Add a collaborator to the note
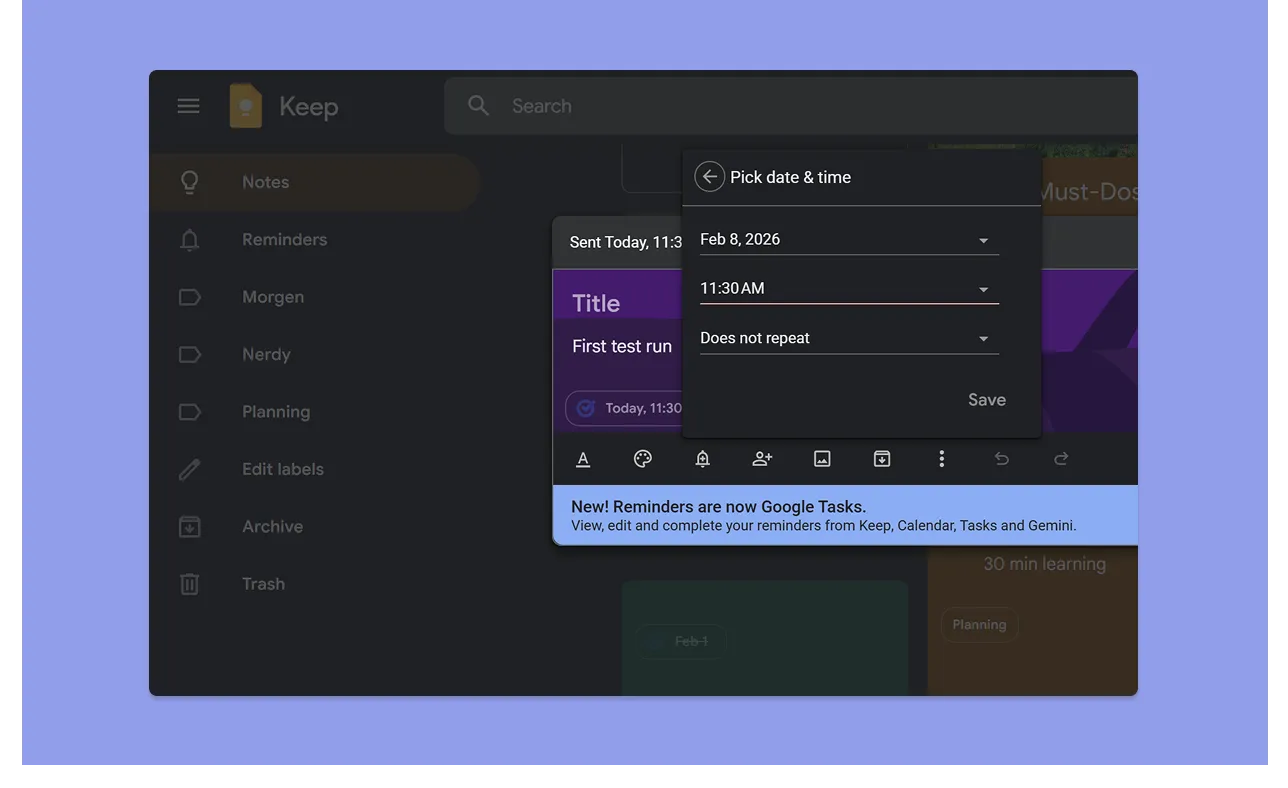This screenshot has height=788, width=1288. [x=762, y=458]
